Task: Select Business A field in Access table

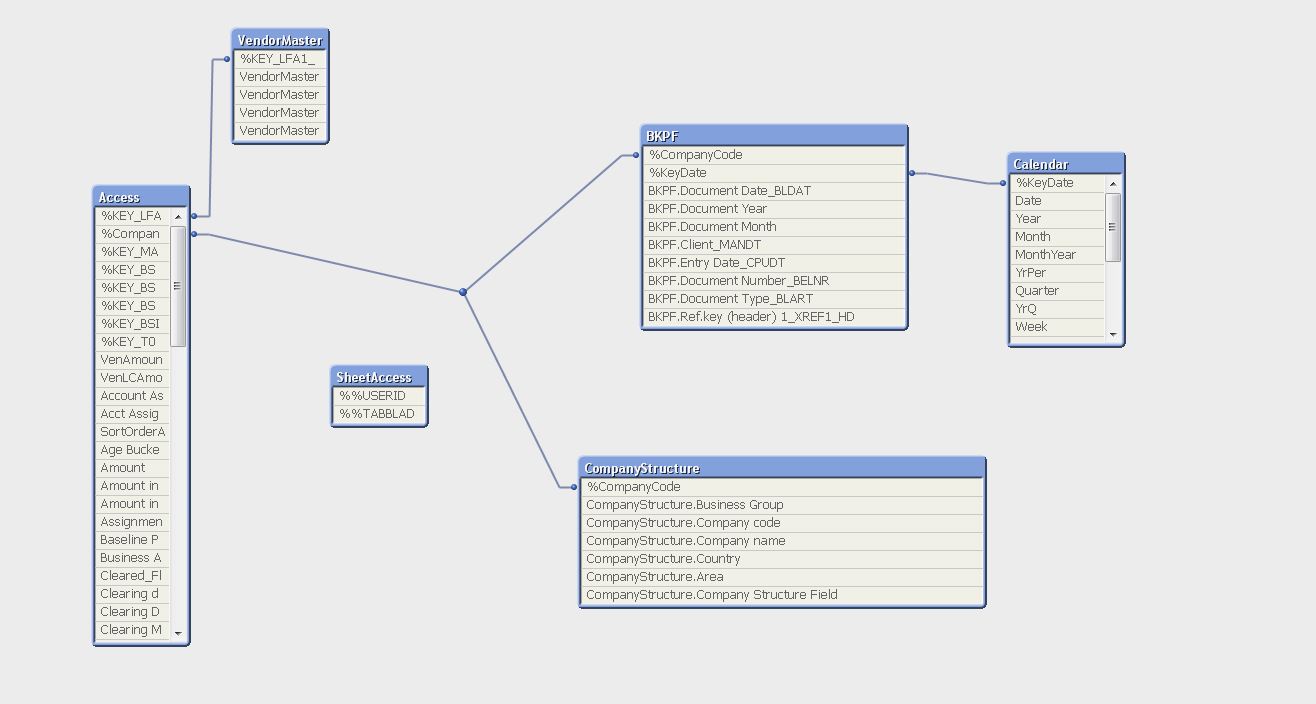Action: (x=134, y=558)
